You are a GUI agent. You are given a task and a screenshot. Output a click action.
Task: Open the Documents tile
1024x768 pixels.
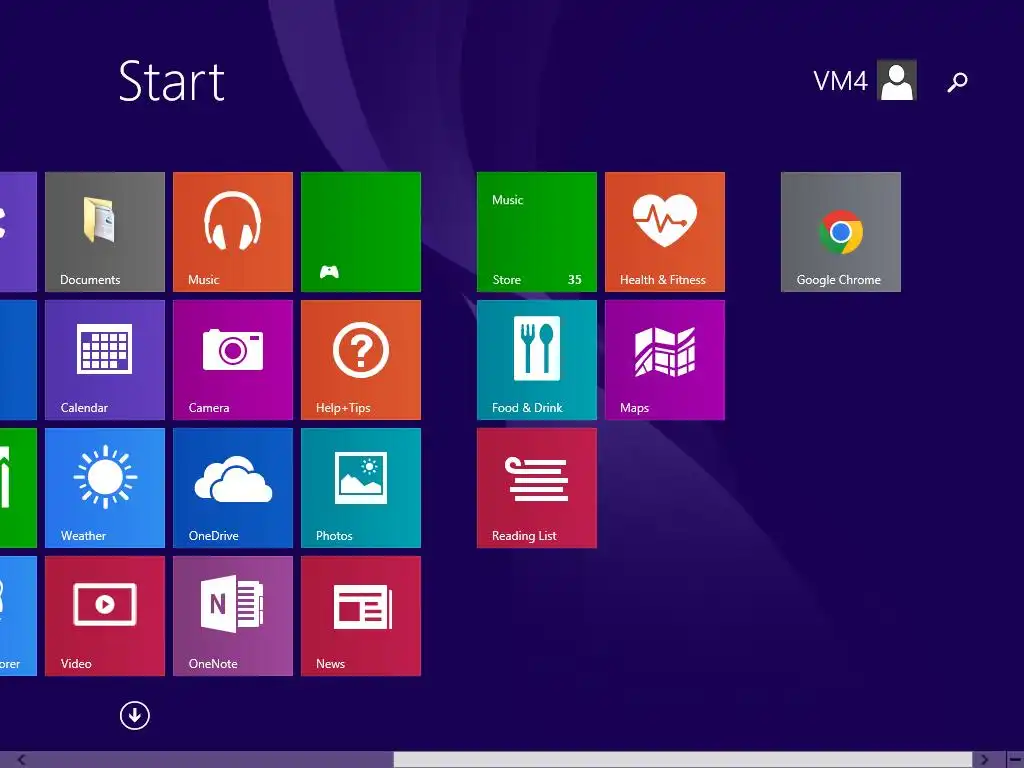[x=104, y=232]
